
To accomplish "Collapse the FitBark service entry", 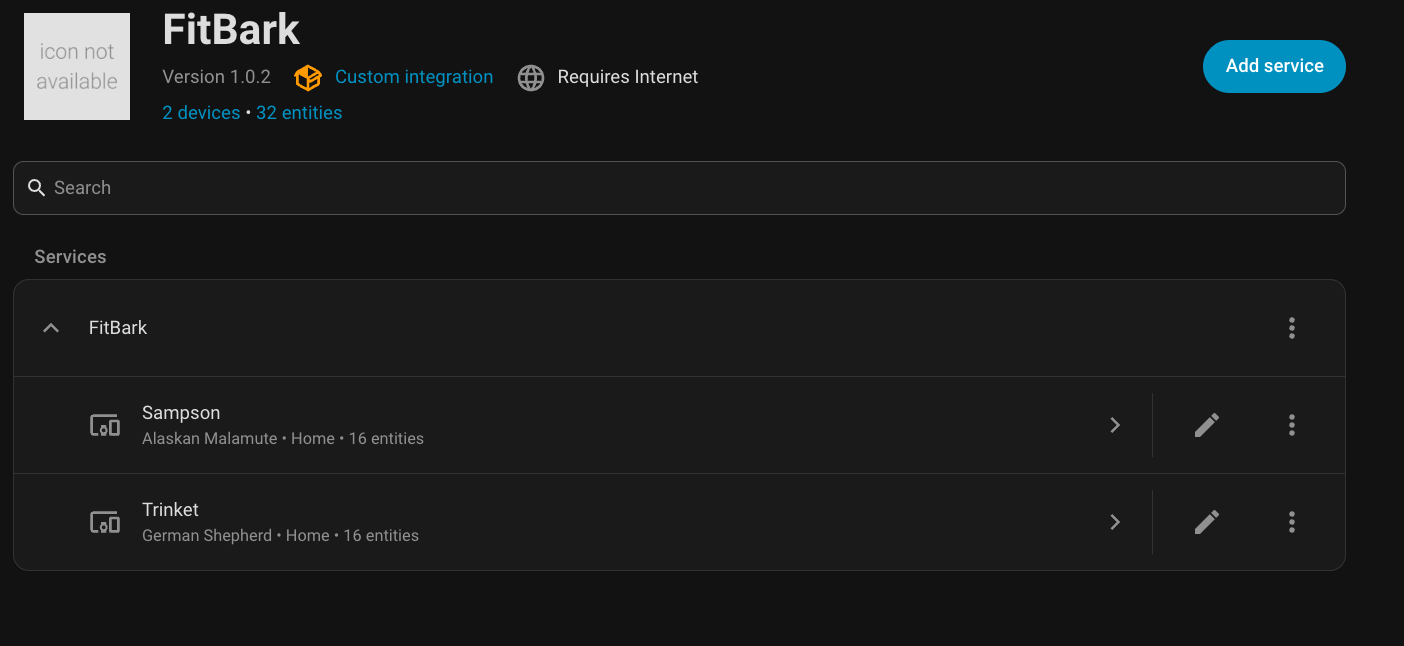I will (x=51, y=328).
